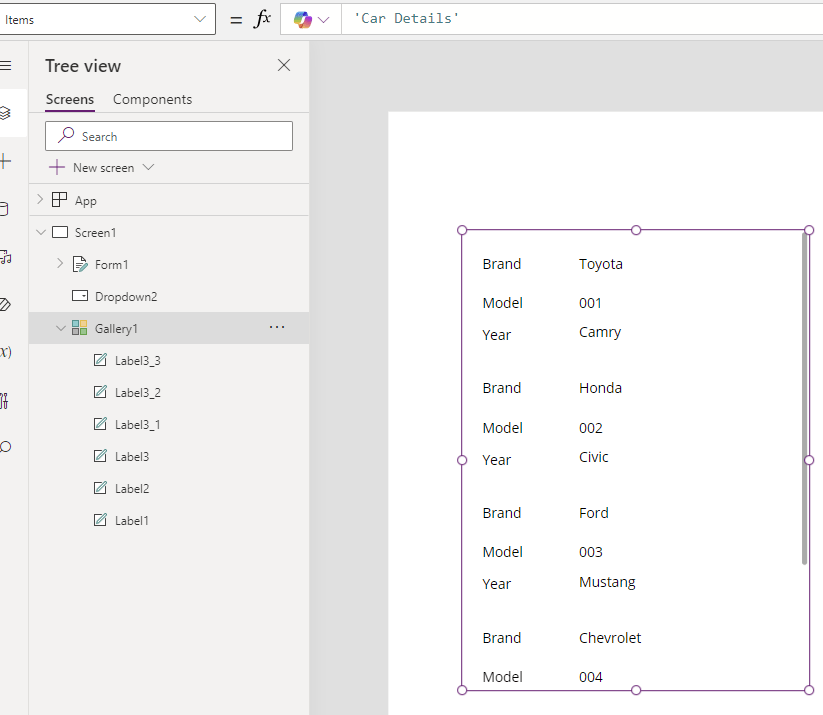
Task: Open the hamburger menu in left rail
Action: (6, 66)
